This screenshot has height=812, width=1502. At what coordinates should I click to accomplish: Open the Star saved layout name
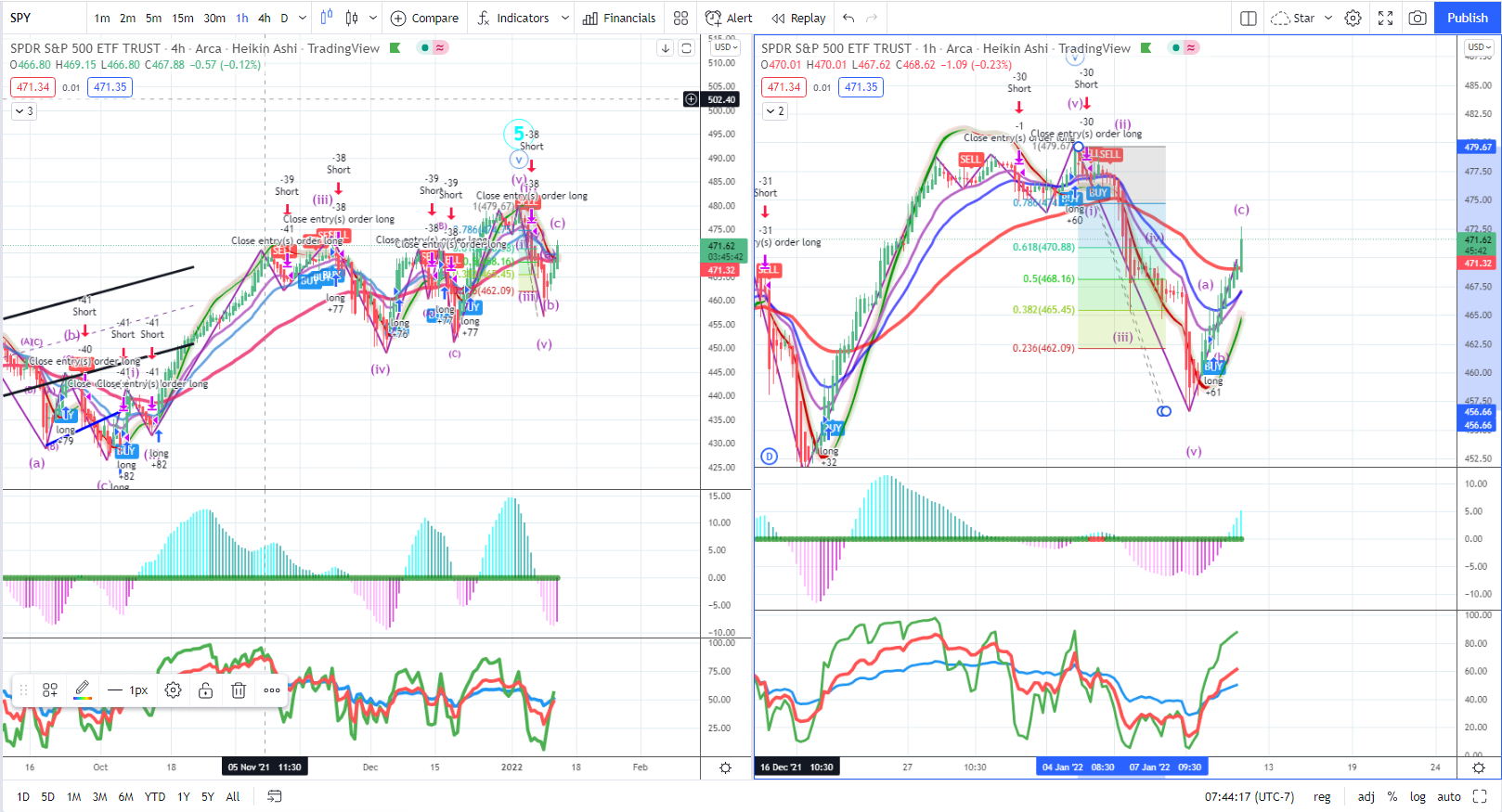[x=1292, y=18]
